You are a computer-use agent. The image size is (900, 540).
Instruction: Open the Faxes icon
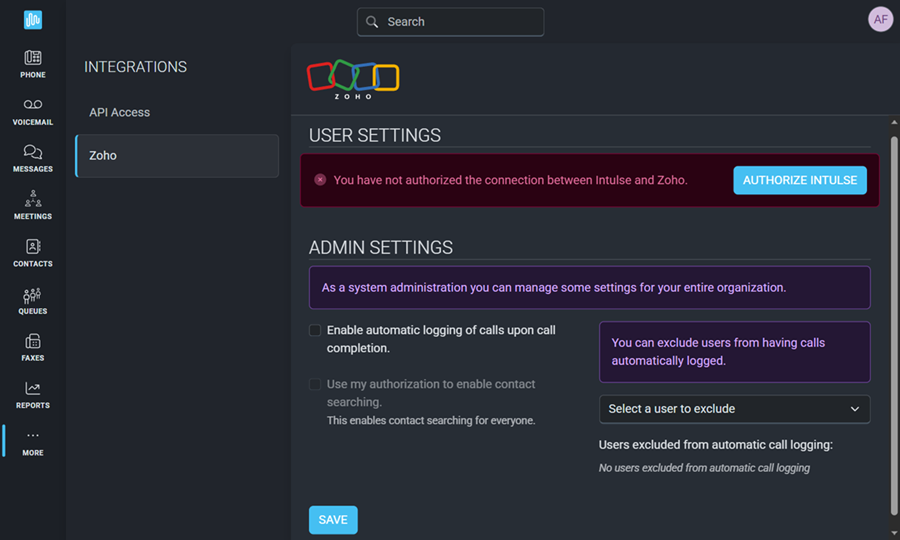[33, 342]
